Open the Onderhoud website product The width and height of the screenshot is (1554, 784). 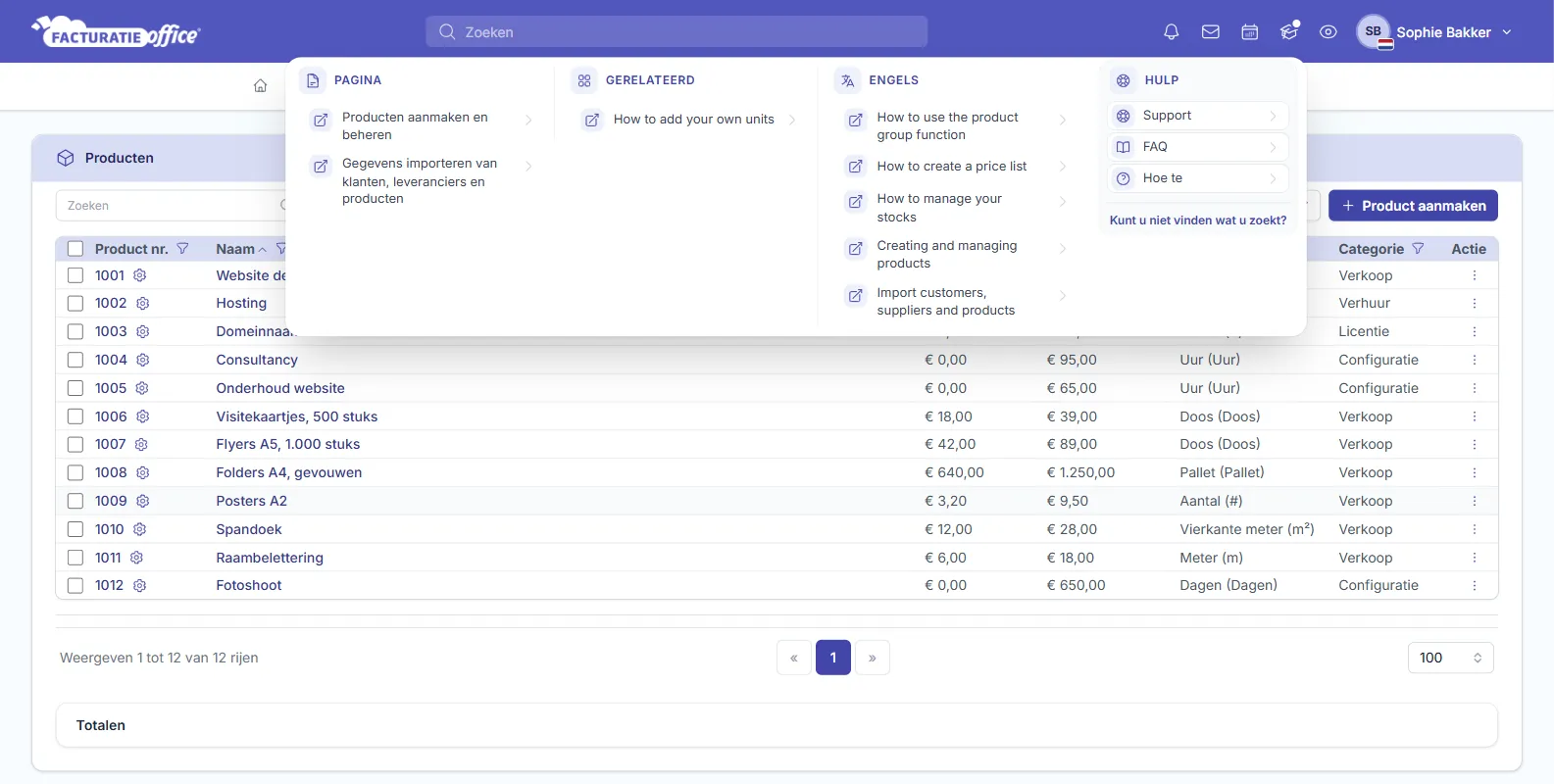[280, 388]
